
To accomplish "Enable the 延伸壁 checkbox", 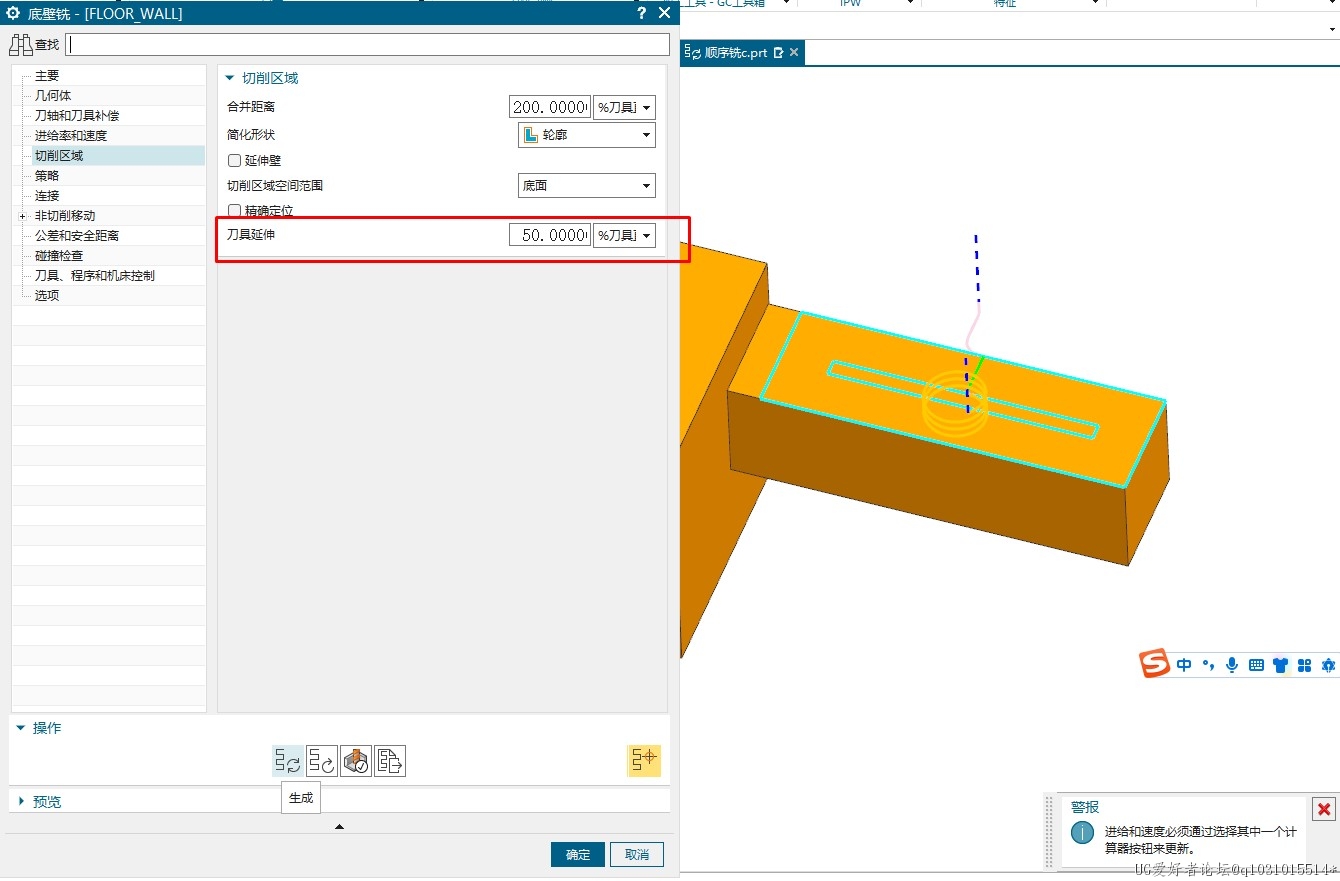I will 235,160.
